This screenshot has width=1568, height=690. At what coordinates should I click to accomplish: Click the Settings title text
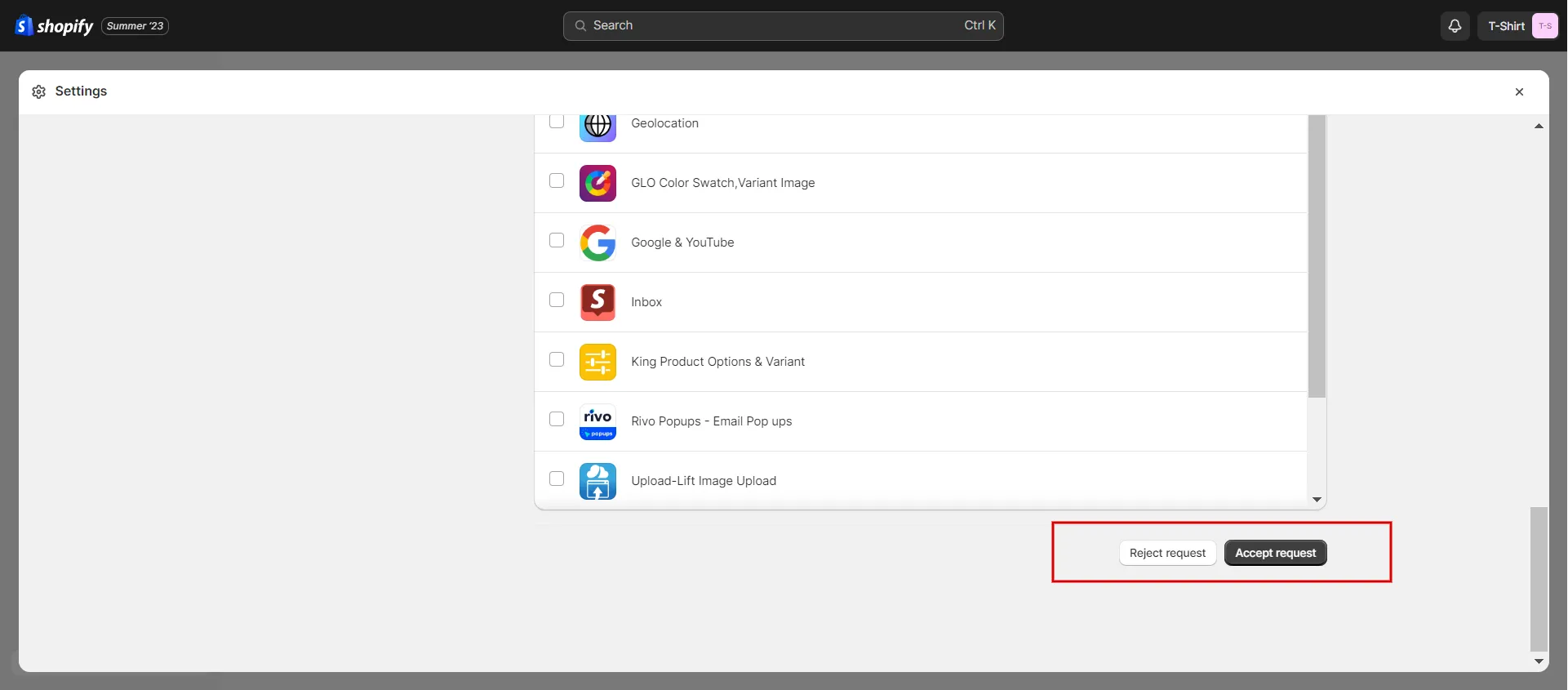click(x=81, y=91)
